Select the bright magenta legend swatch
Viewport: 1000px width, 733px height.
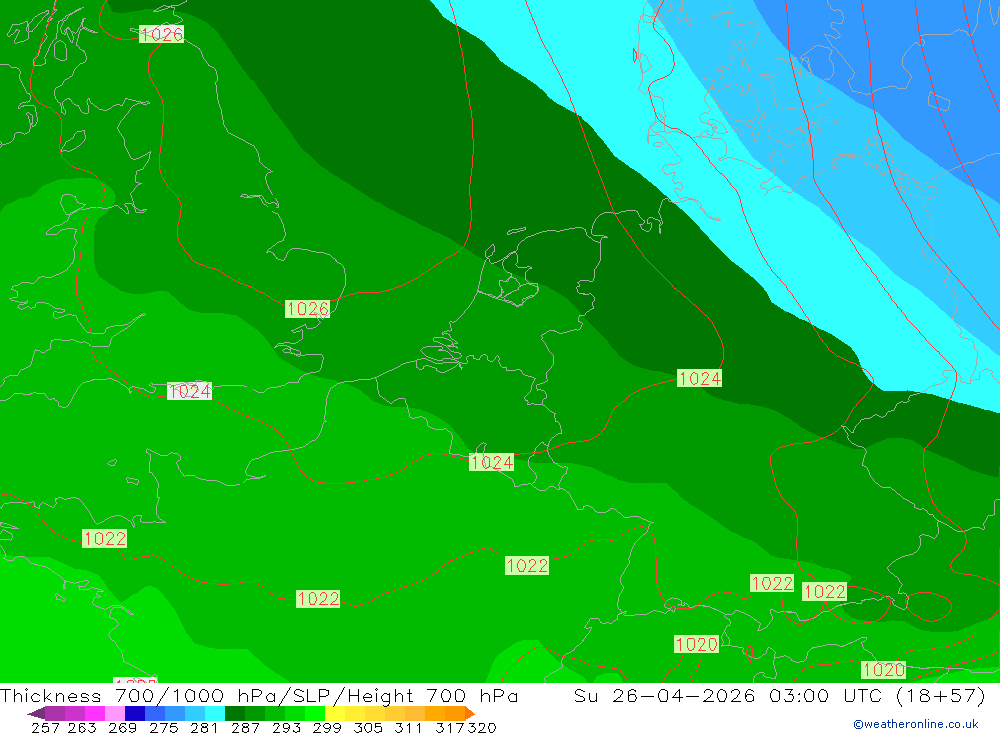93,713
